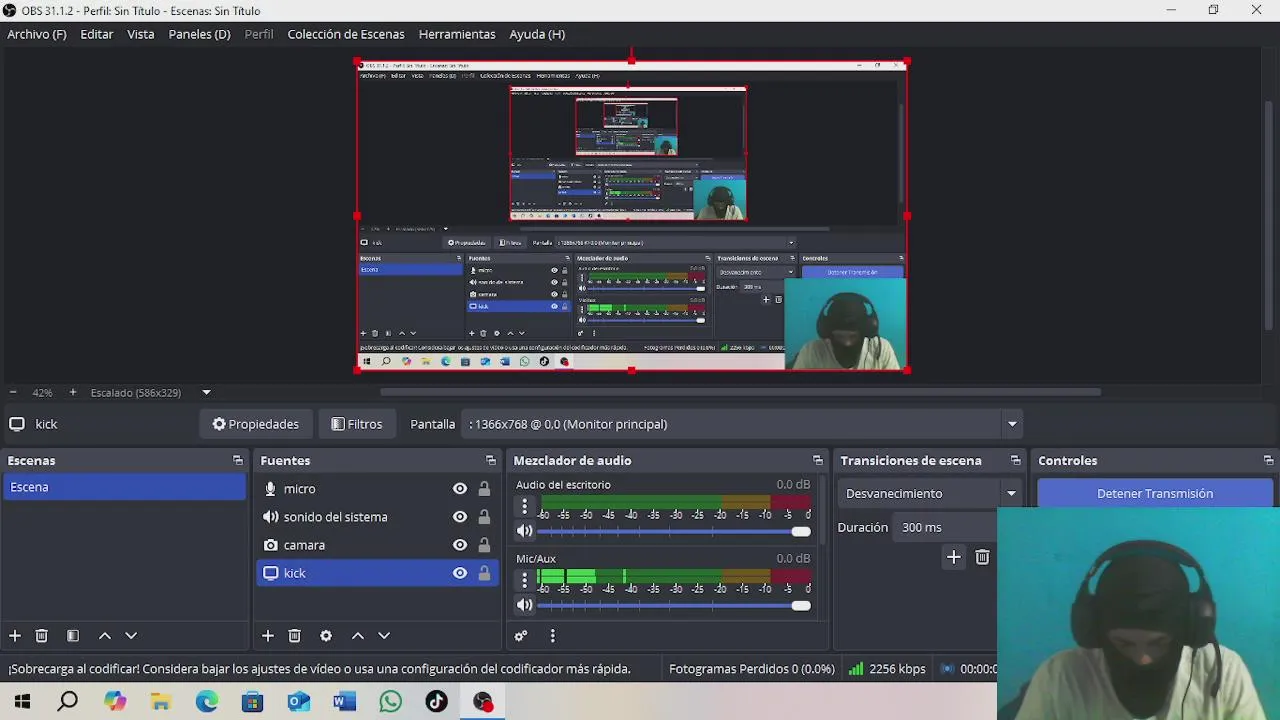Toggle the lock on sonido del sistema
Image resolution: width=1280 pixels, height=720 pixels.
tap(484, 517)
